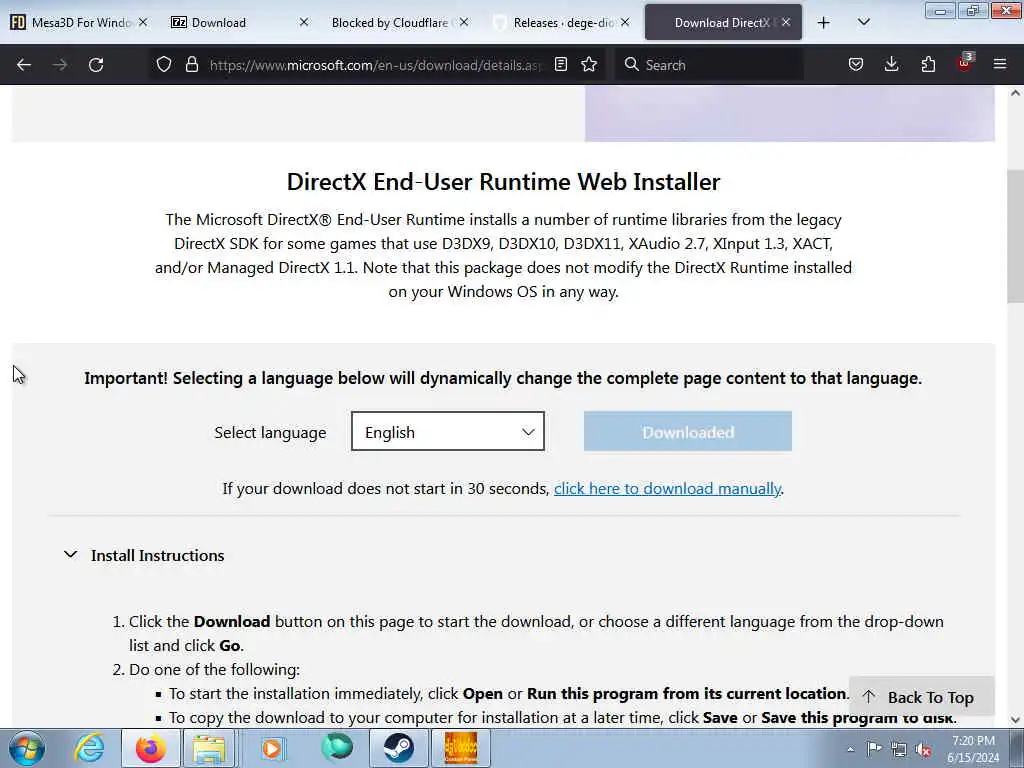
Task: Open network status tray icon
Action: 899,750
